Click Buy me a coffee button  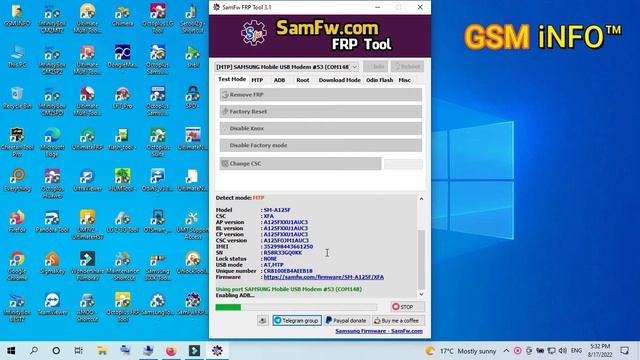click(x=398, y=320)
